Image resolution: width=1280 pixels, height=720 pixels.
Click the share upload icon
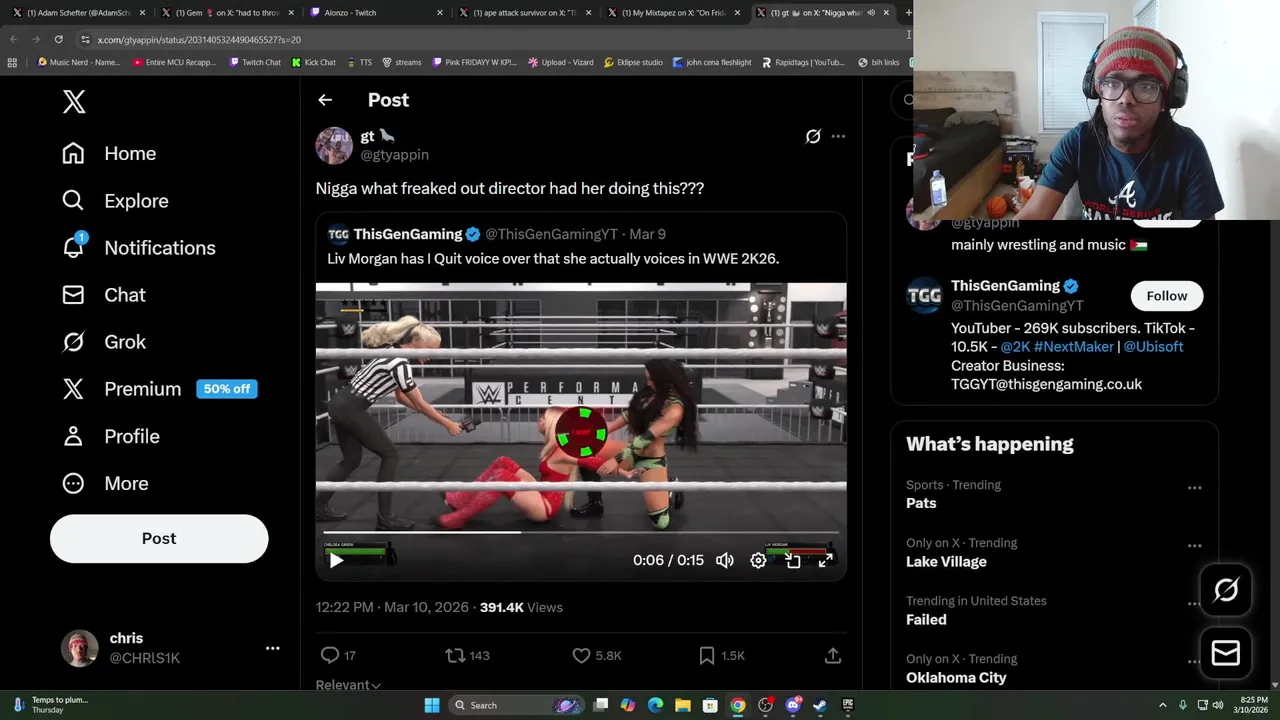pos(832,655)
